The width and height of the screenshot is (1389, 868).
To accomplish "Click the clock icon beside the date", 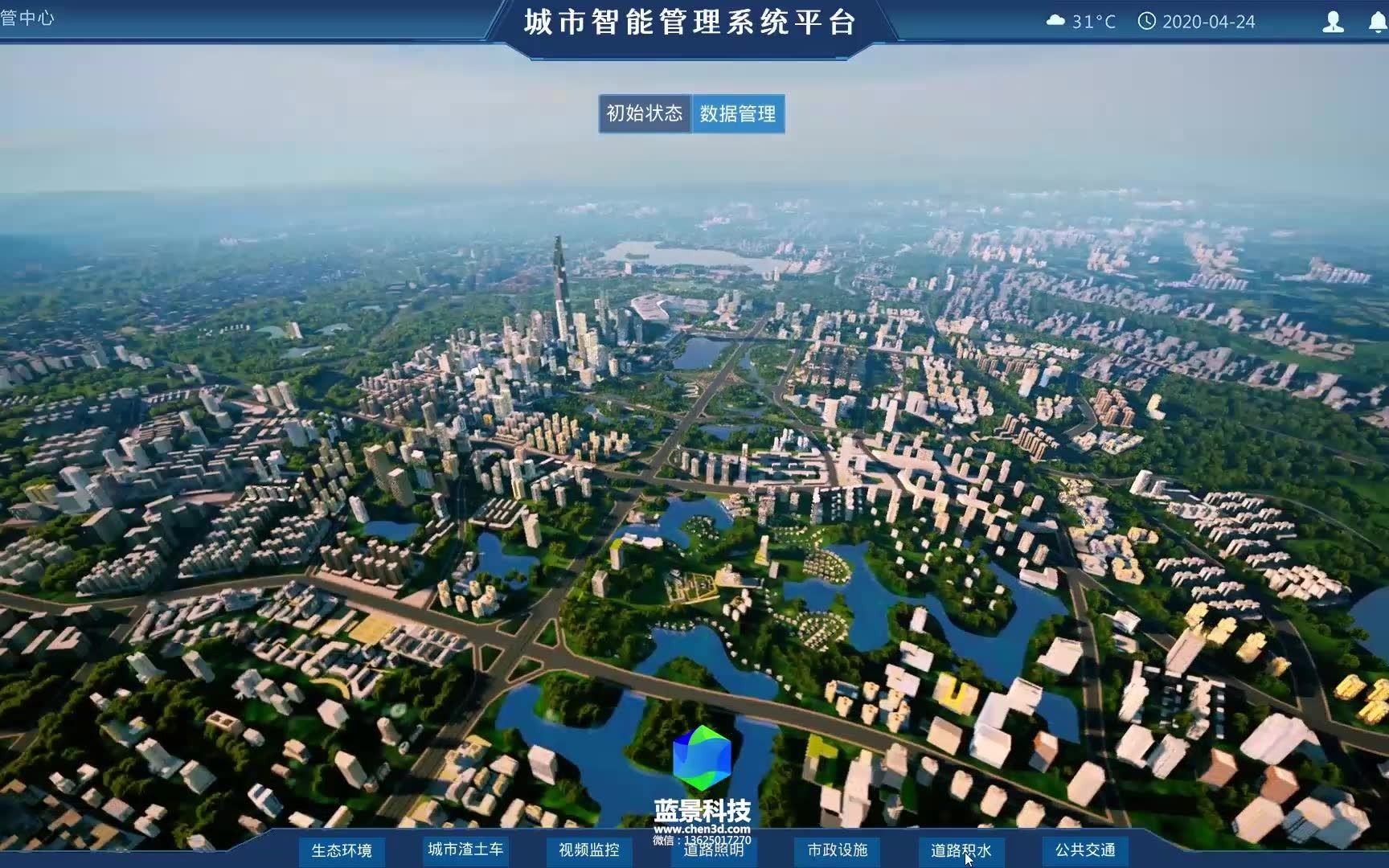I will click(x=1147, y=21).
